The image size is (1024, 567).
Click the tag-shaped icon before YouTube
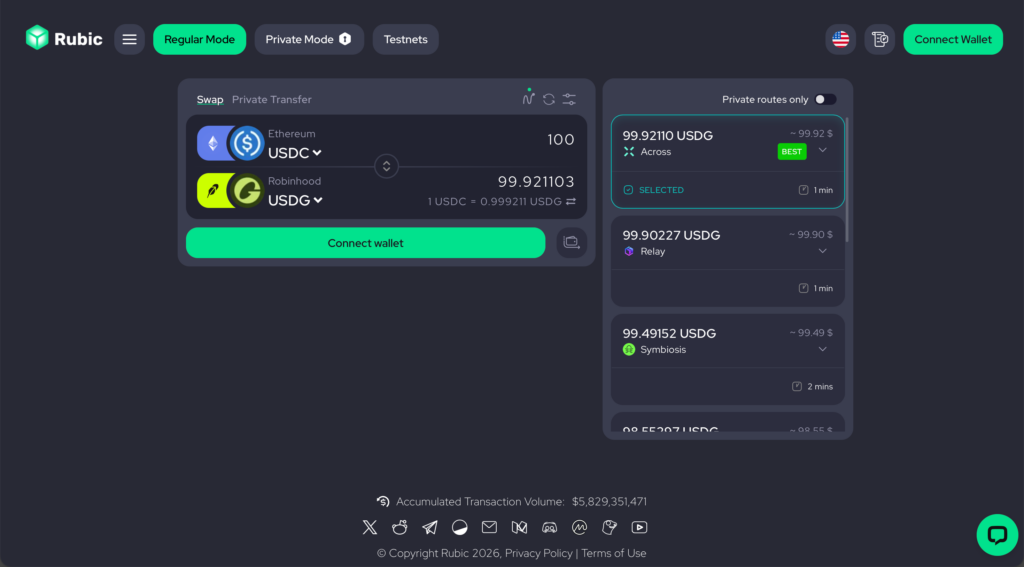609,527
